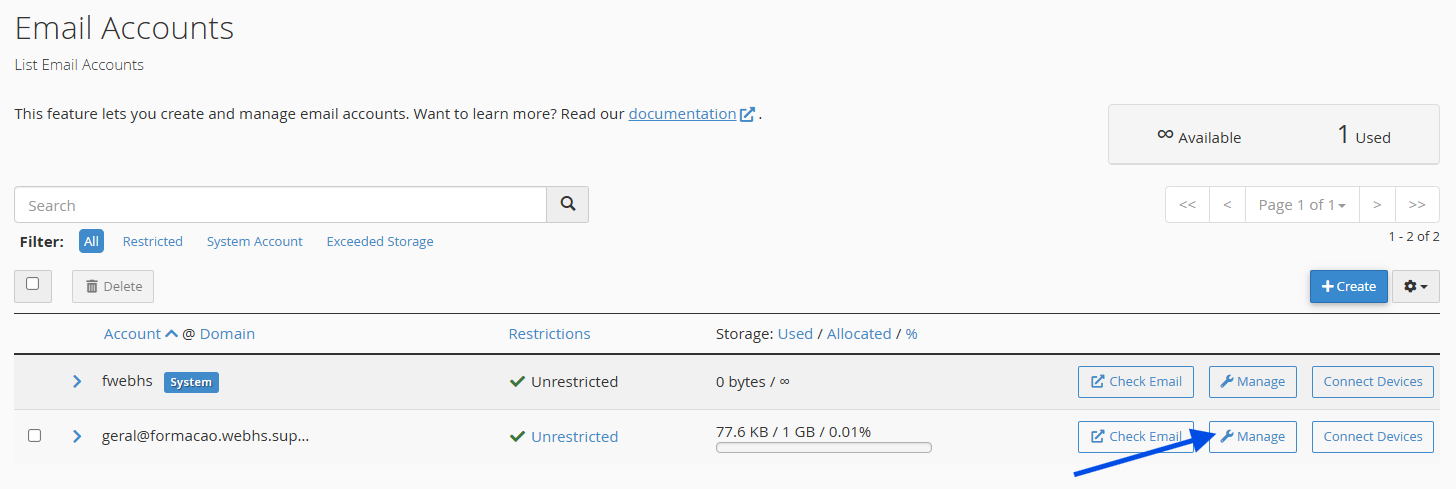Open the Page 1 of 1 dropdown
Image resolution: width=1456 pixels, height=489 pixels.
1301,204
